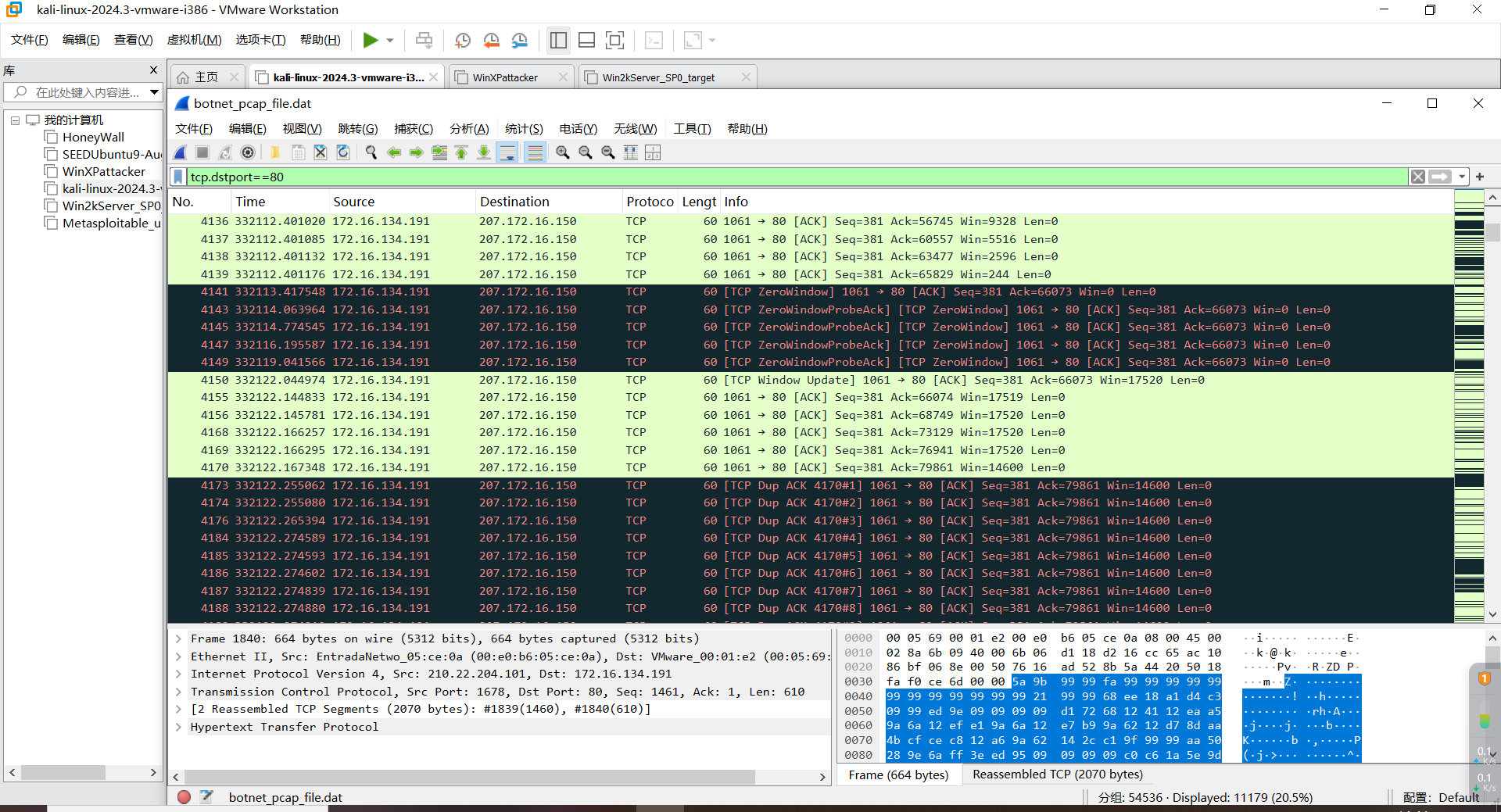This screenshot has width=1501, height=812.
Task: Jump to last packet icon
Action: tap(484, 152)
